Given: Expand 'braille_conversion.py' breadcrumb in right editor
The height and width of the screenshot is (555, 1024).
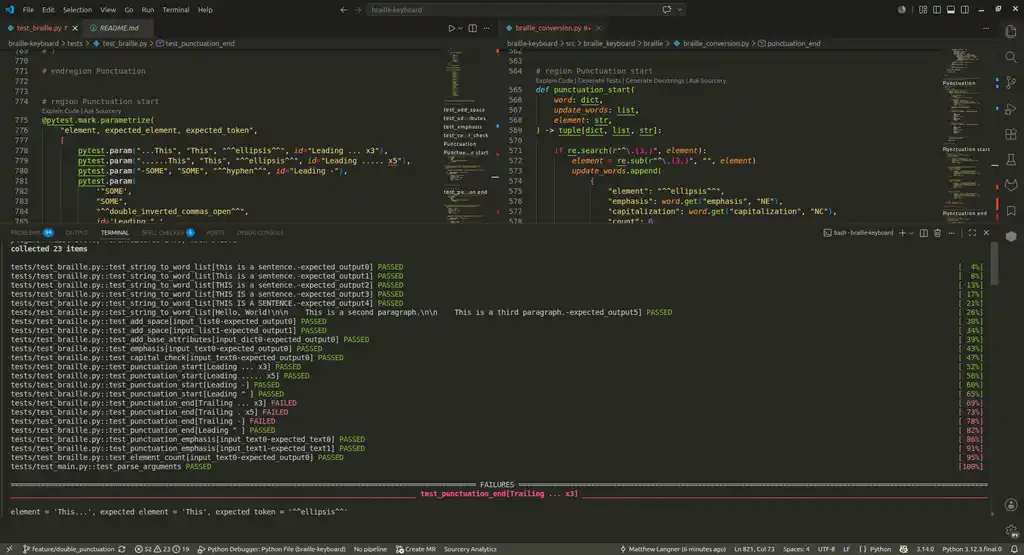Looking at the screenshot, I should tap(716, 43).
